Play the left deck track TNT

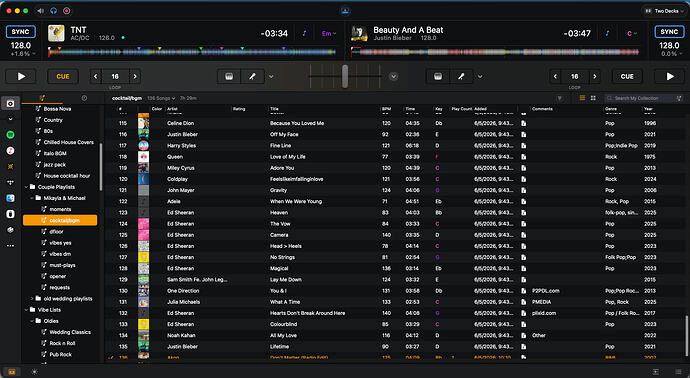[21, 77]
